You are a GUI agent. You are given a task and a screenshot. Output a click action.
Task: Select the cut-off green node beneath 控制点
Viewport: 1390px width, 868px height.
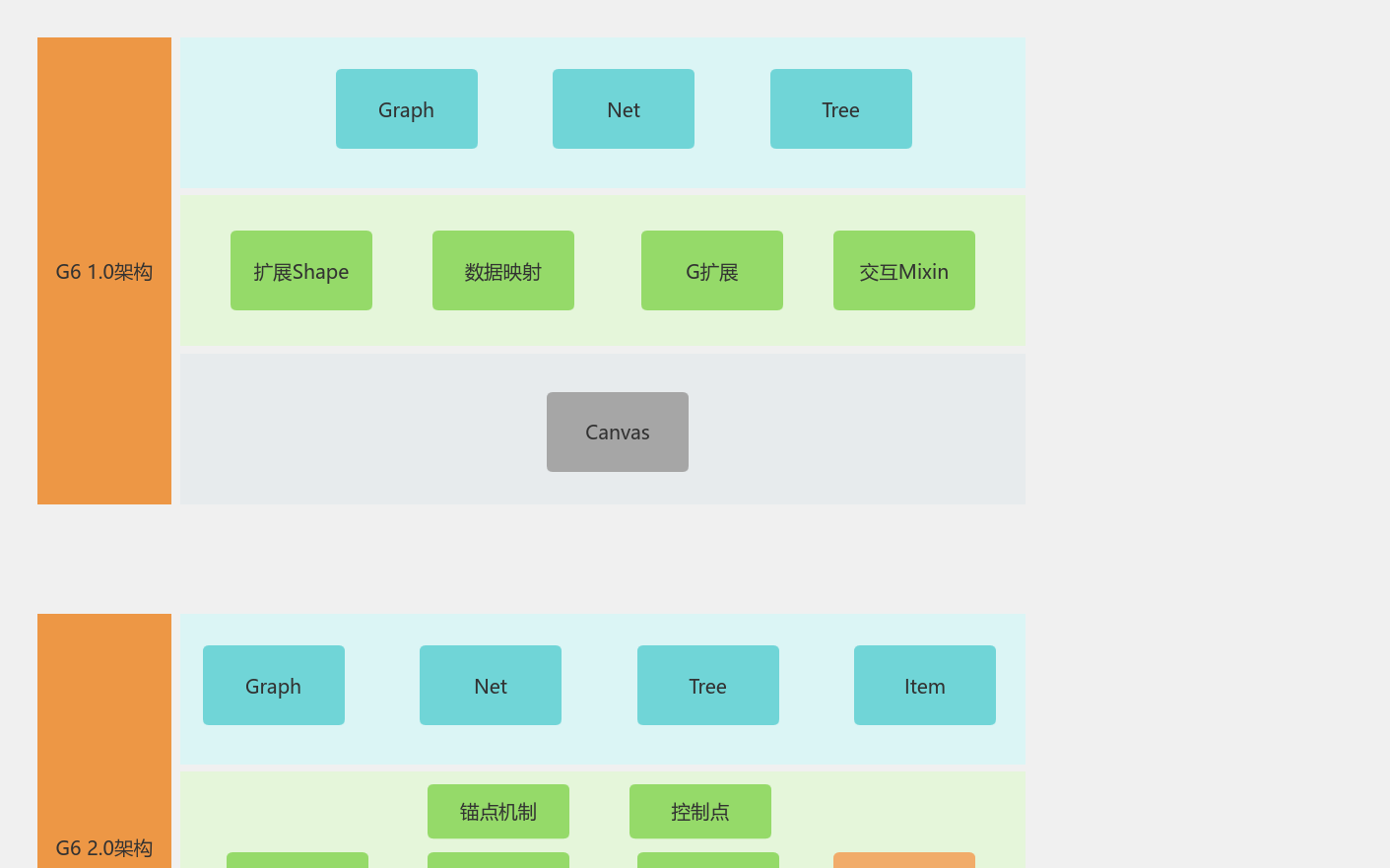pos(708,861)
